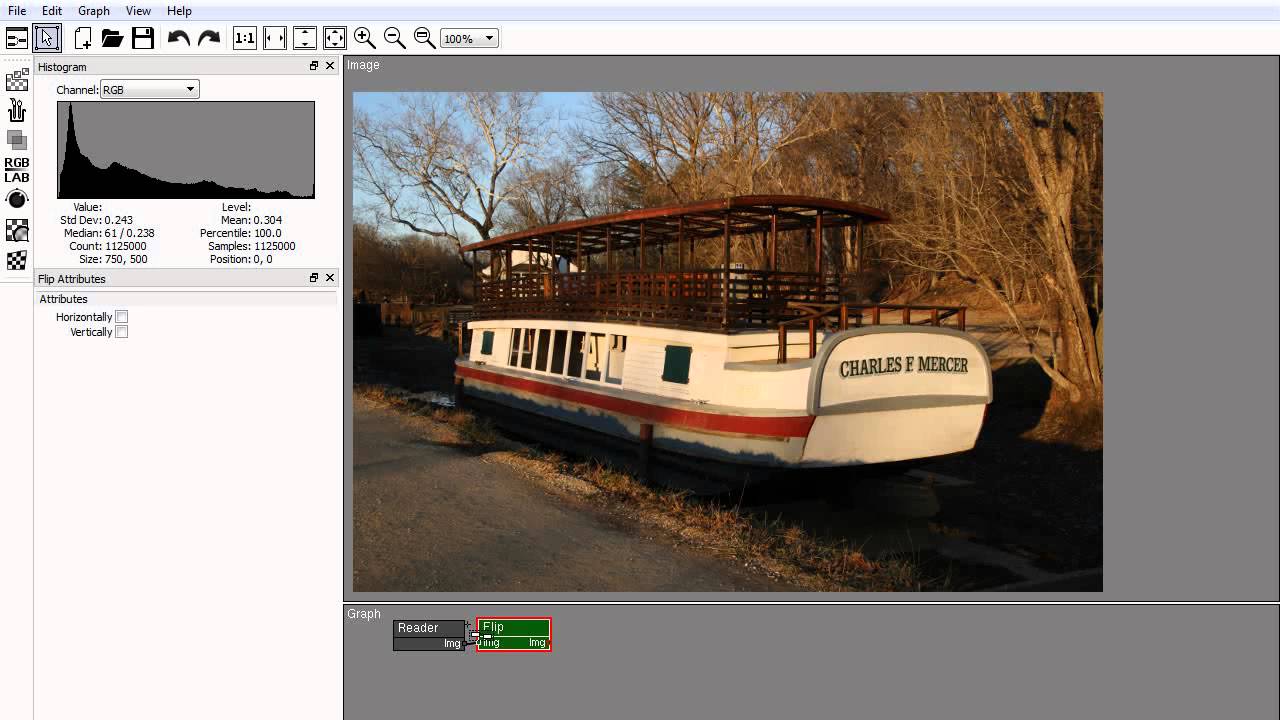This screenshot has width=1280, height=720.
Task: Enable the Vertically flip checkbox
Action: [x=122, y=332]
